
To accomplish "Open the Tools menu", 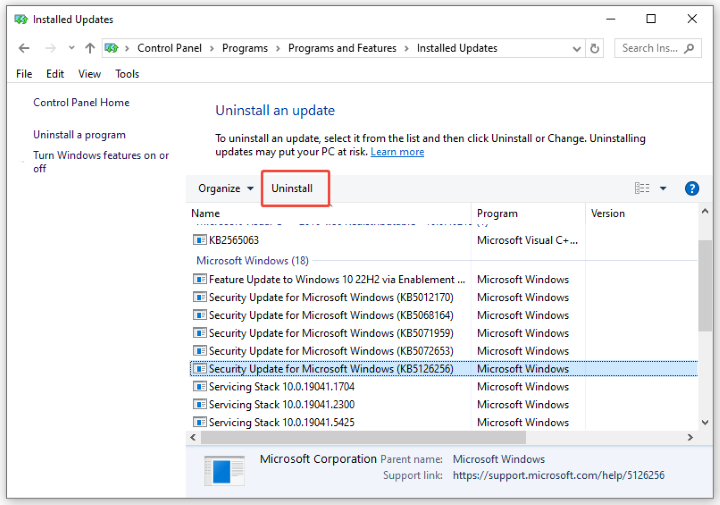I will click(127, 74).
